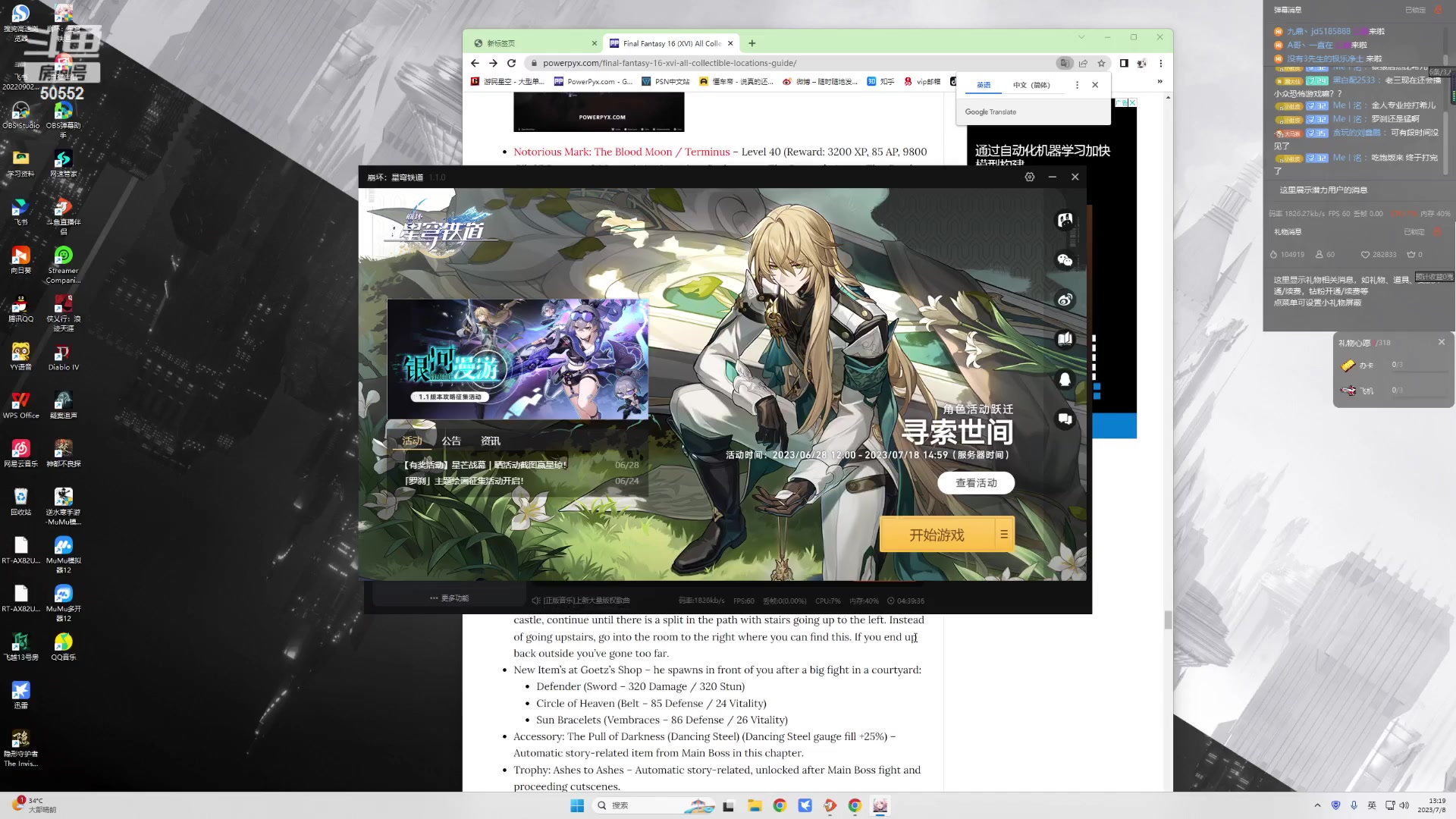Open the 知乎 bookmark
The width and height of the screenshot is (1456, 819).
click(881, 81)
